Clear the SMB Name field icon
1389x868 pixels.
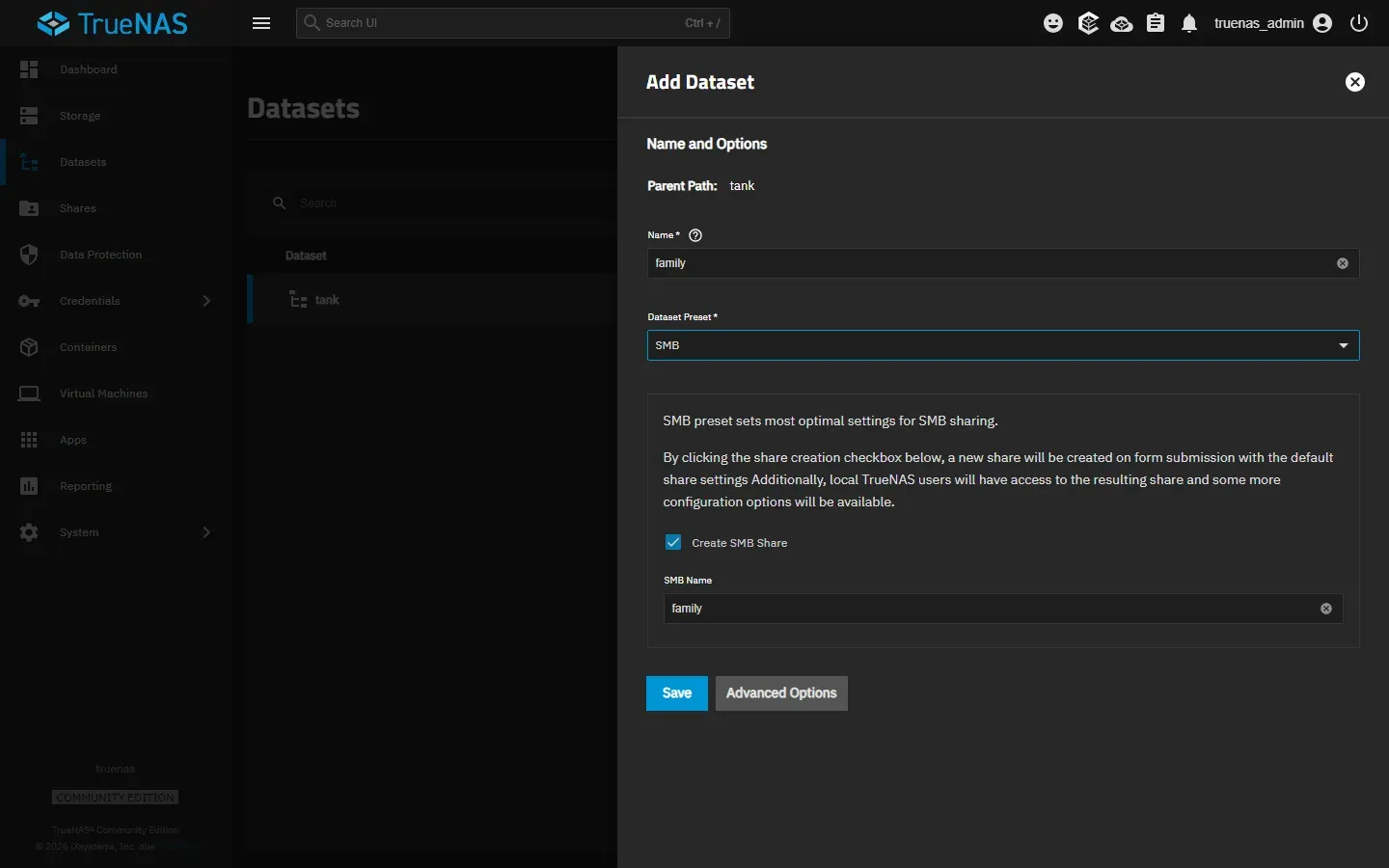[x=1326, y=609]
